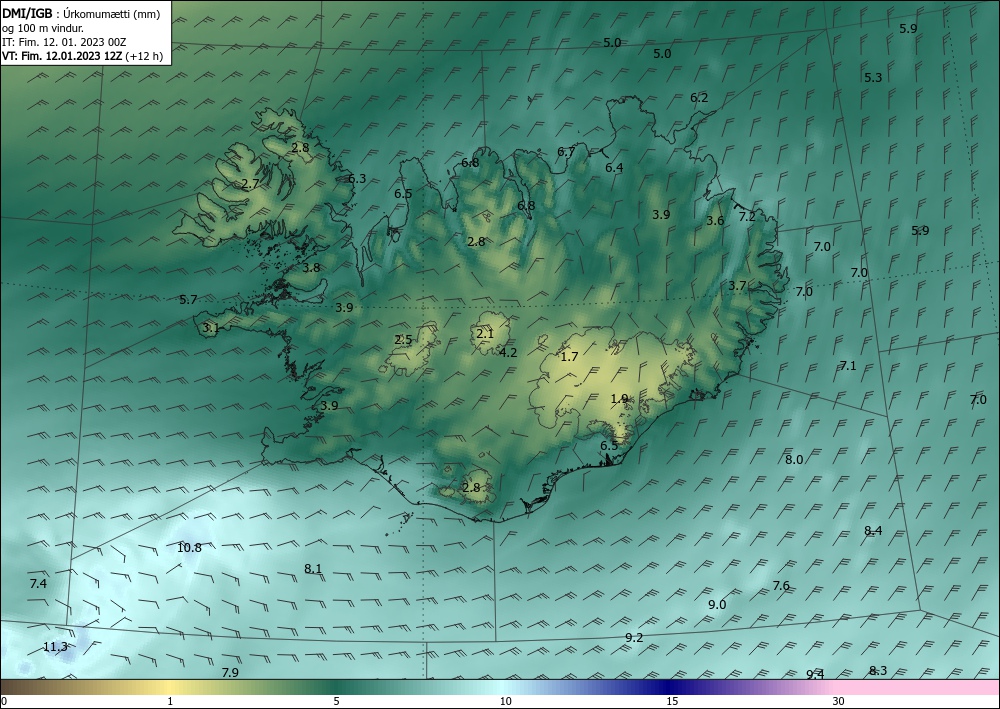Click the 3.8 value label

(311, 268)
